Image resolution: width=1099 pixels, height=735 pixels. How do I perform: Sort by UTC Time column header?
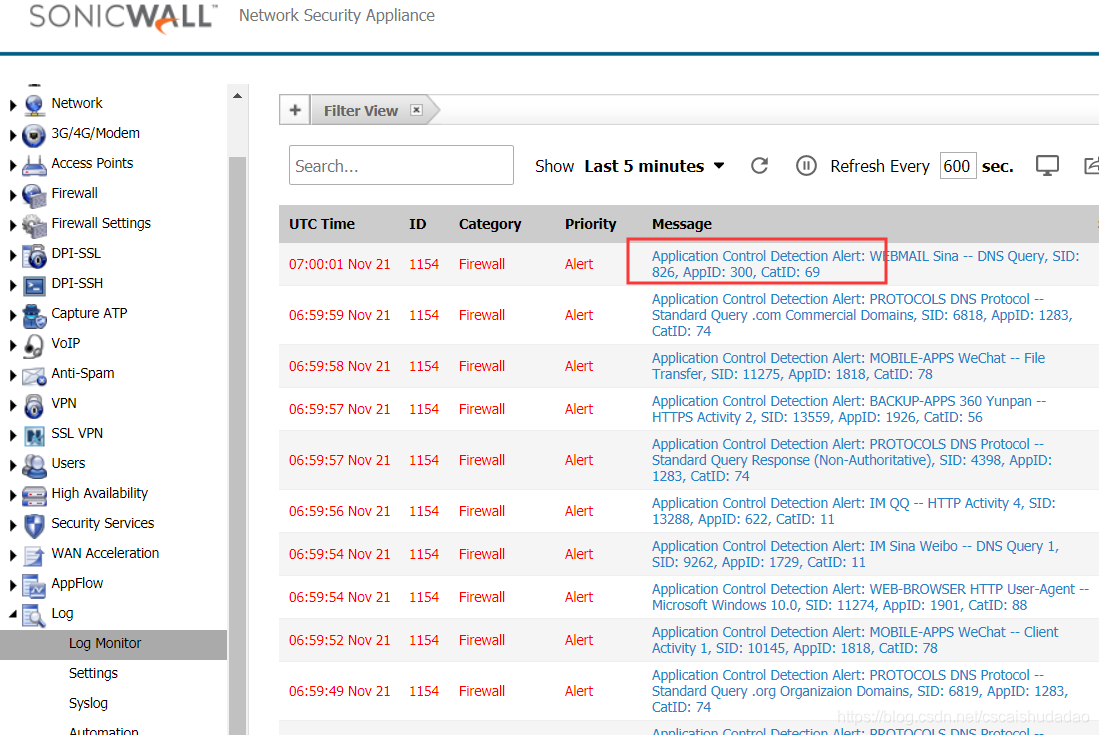click(x=322, y=224)
